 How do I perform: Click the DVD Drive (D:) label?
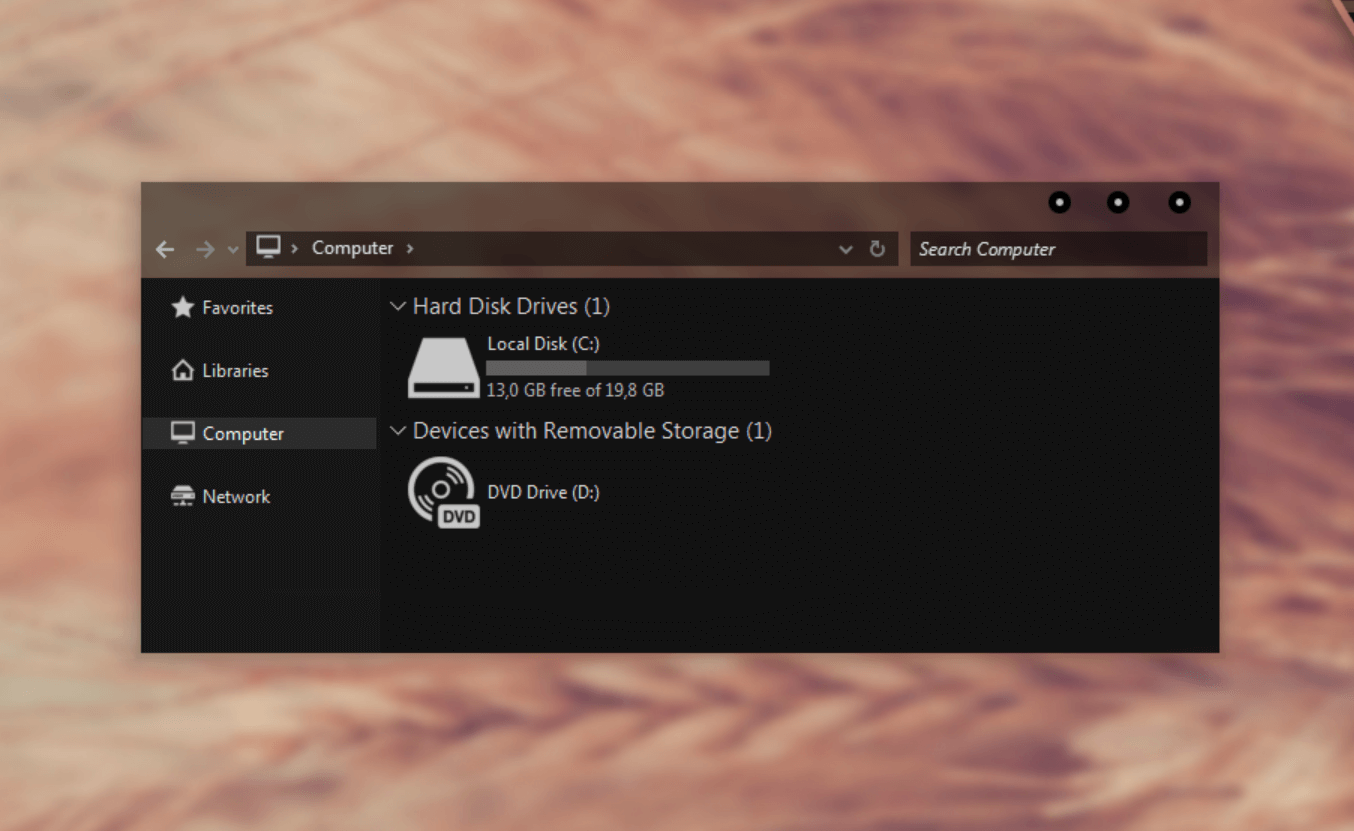(x=543, y=492)
